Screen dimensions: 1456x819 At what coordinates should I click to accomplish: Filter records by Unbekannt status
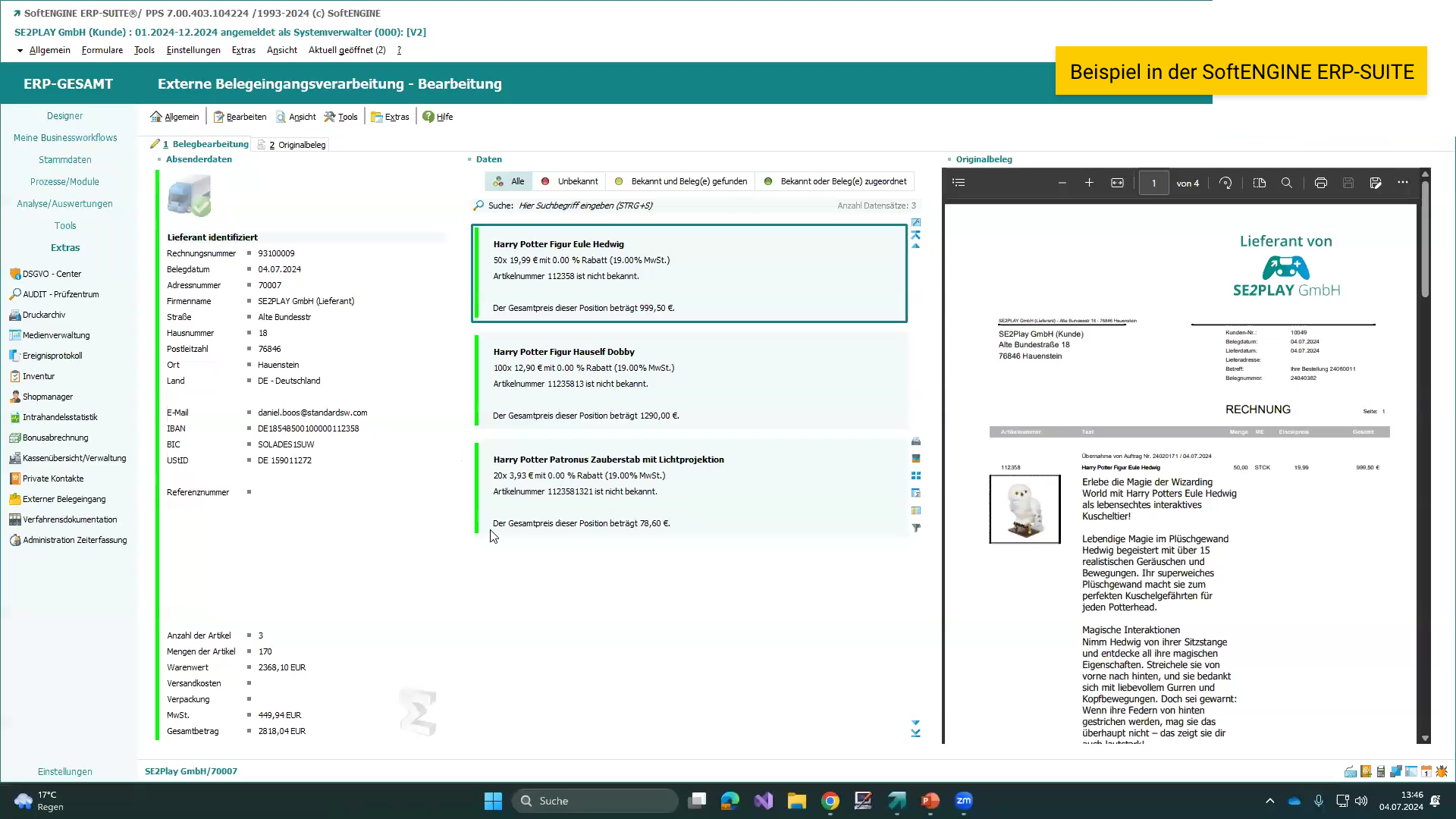click(570, 181)
